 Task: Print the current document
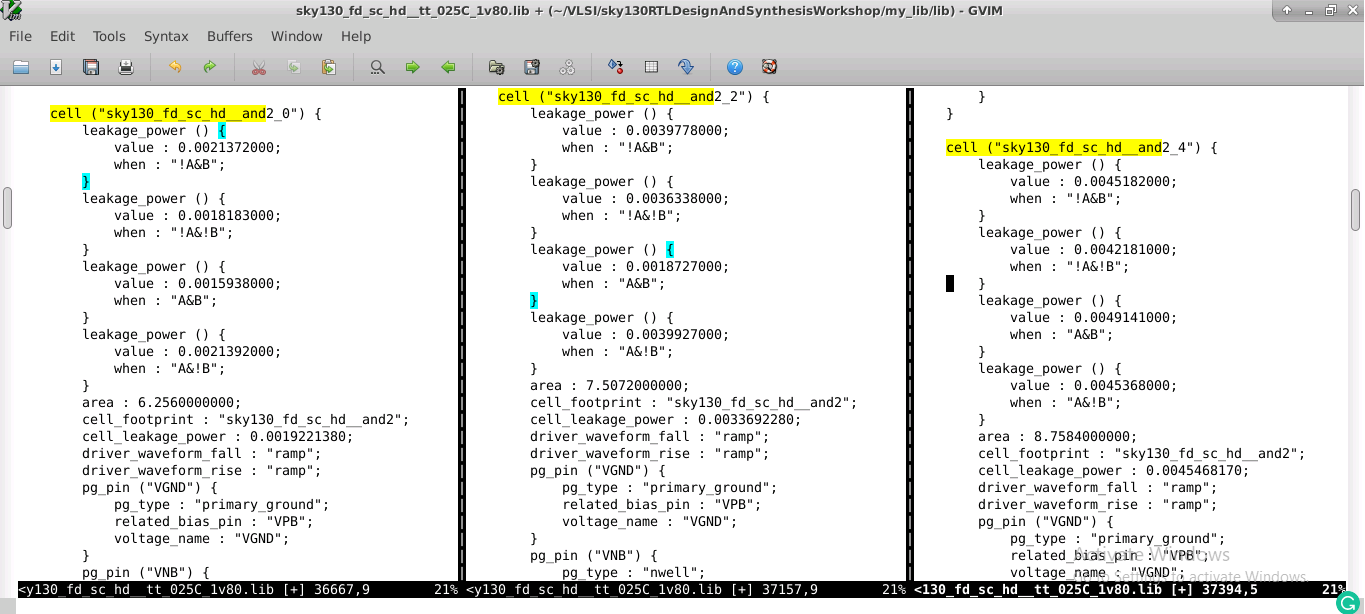[125, 67]
